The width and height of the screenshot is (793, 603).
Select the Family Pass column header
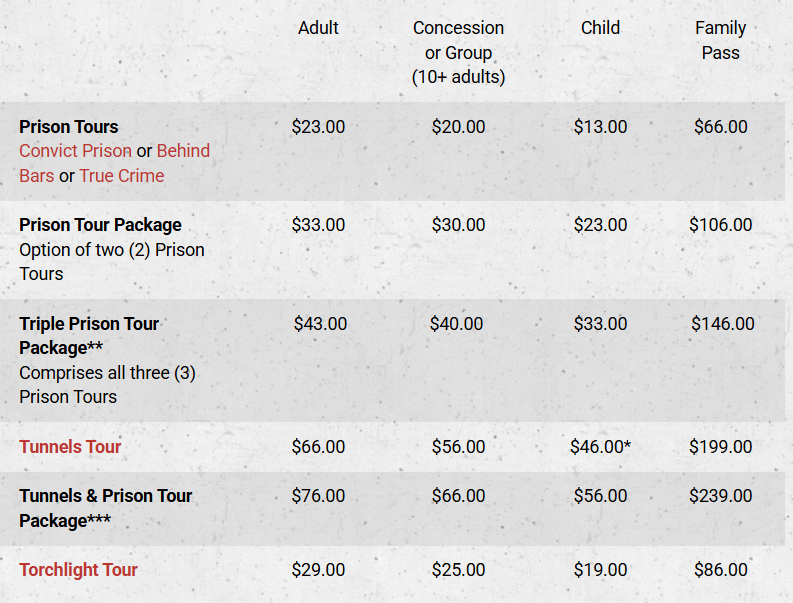721,40
